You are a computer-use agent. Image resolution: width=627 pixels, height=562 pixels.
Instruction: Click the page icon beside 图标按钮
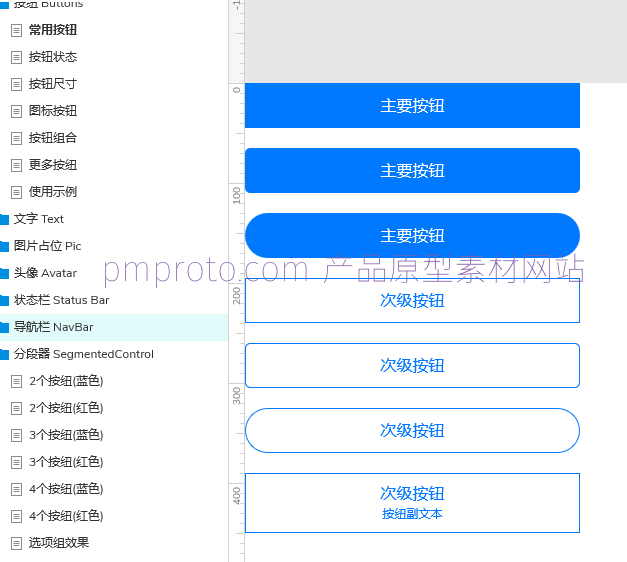pos(16,111)
